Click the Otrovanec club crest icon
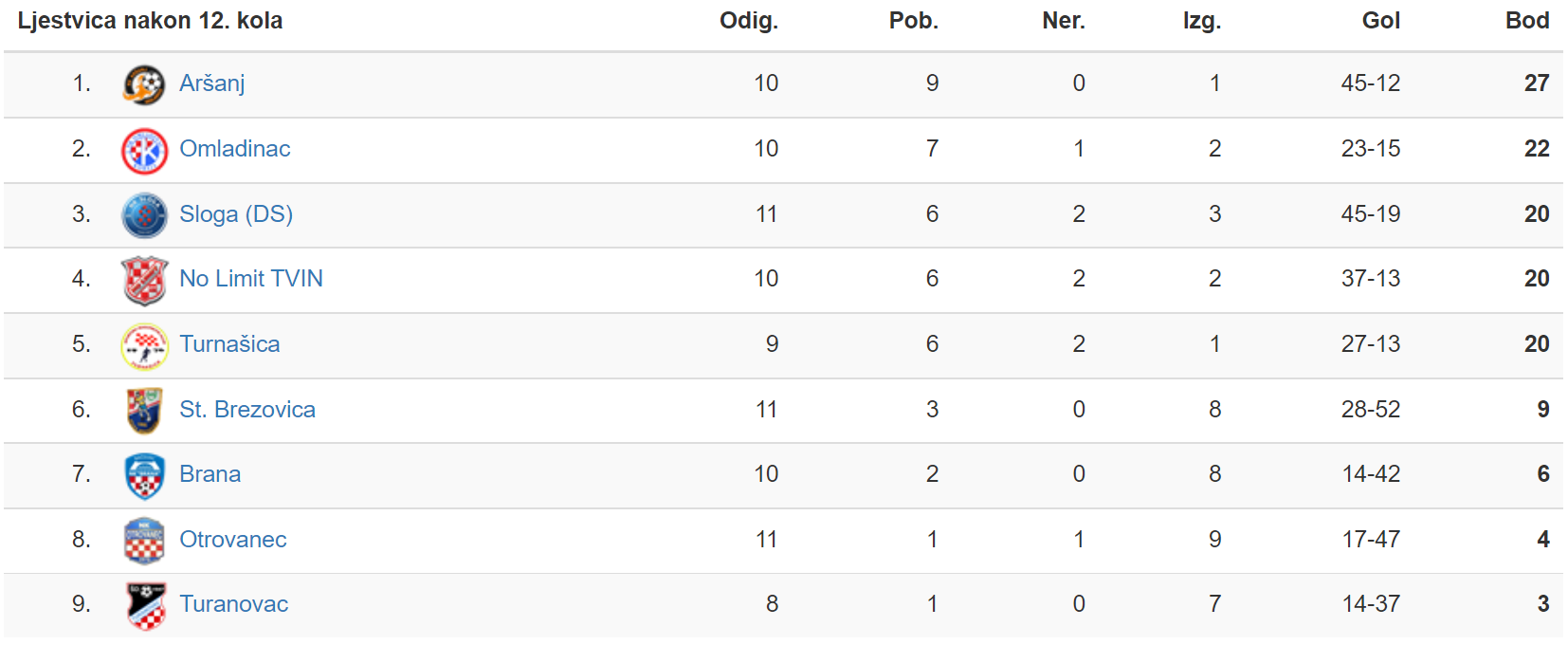This screenshot has height=645, width=1568. click(x=144, y=541)
